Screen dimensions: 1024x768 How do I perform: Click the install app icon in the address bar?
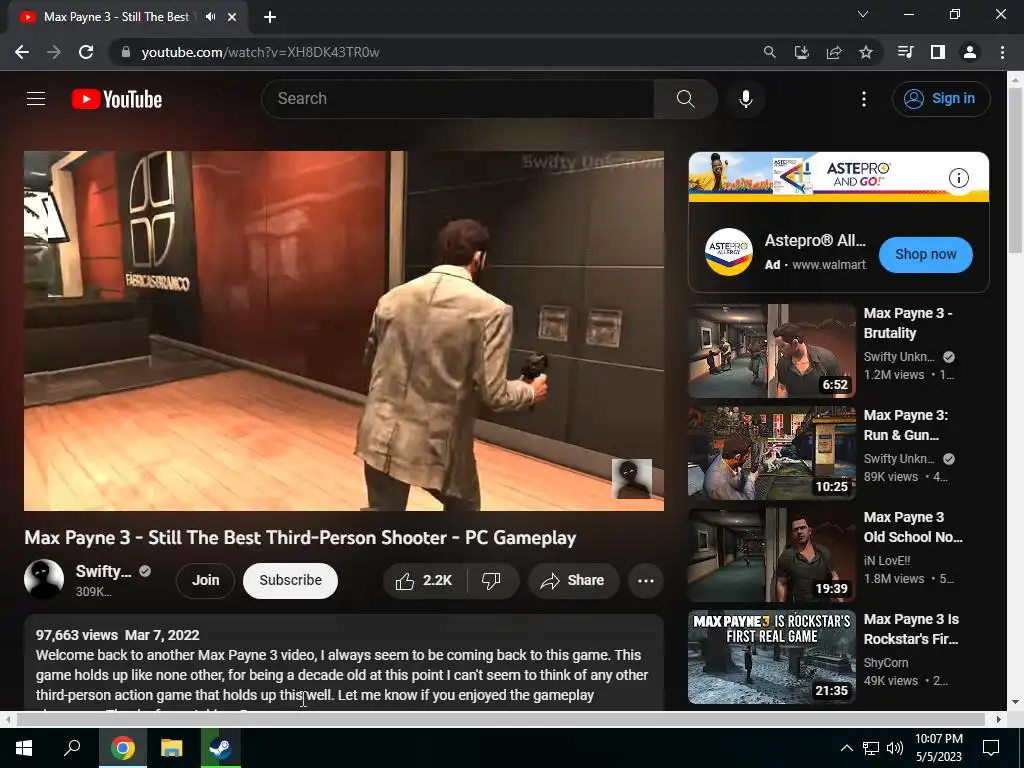click(x=801, y=52)
